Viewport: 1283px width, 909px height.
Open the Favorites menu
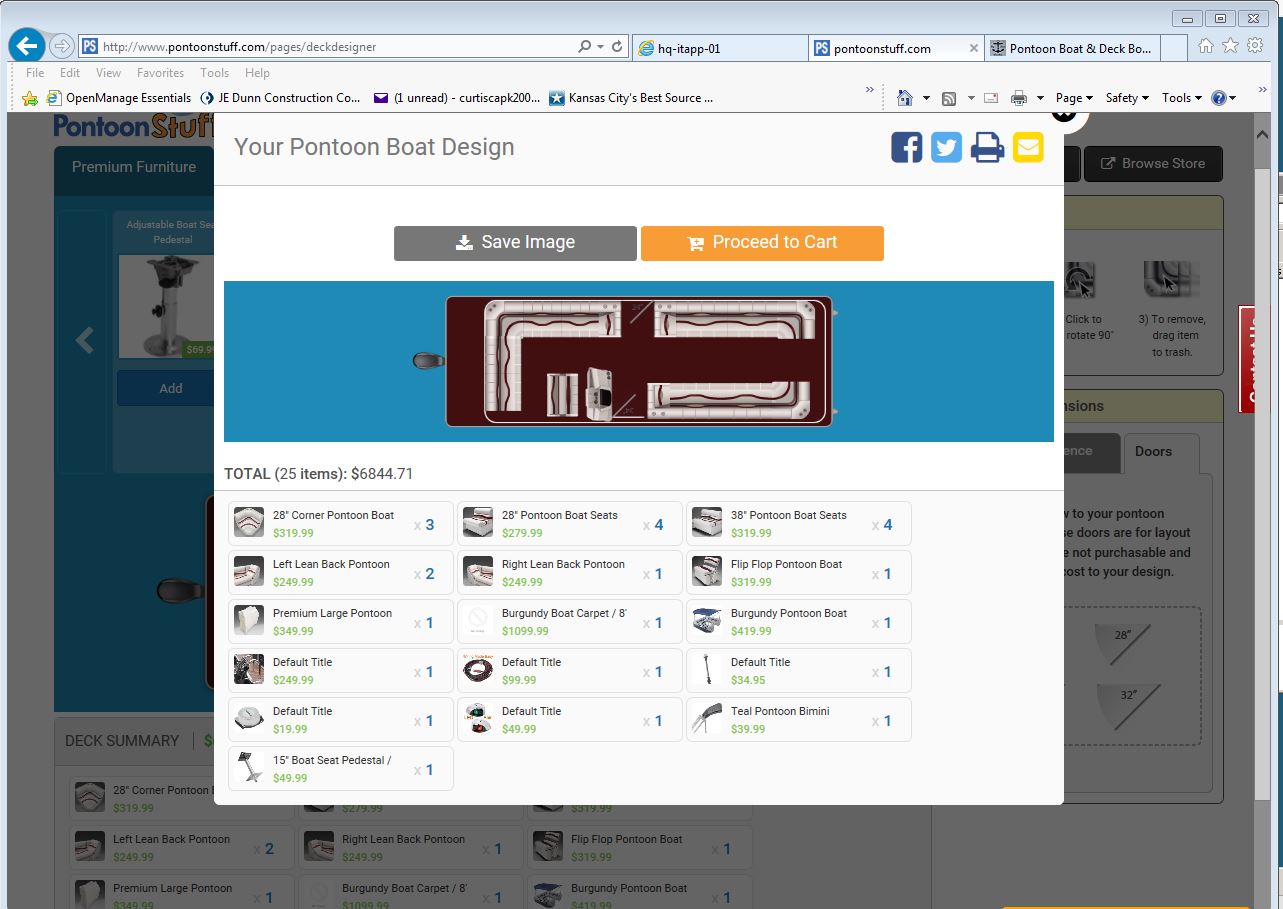pos(160,73)
